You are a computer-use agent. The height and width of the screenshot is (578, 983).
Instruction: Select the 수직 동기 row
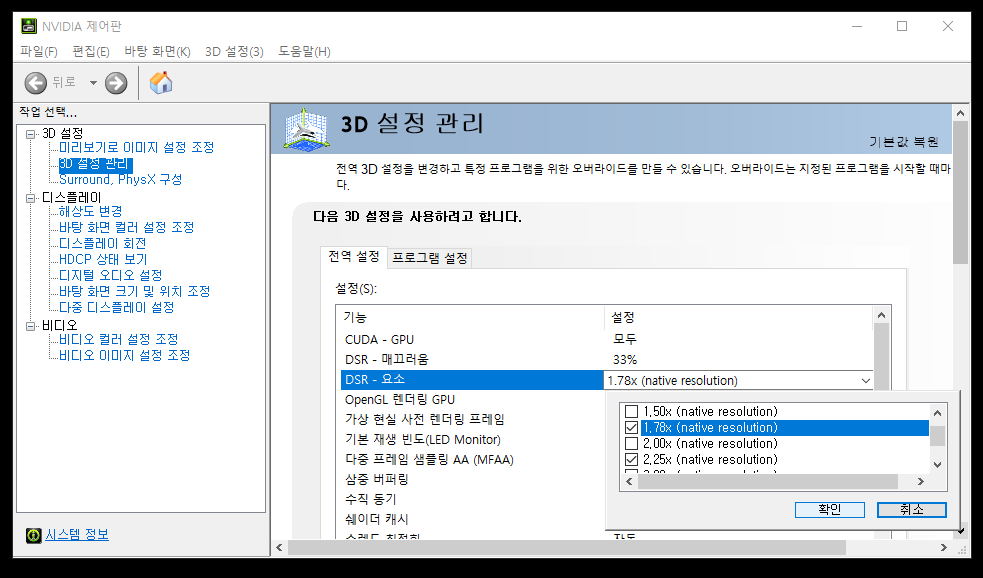tap(471, 500)
